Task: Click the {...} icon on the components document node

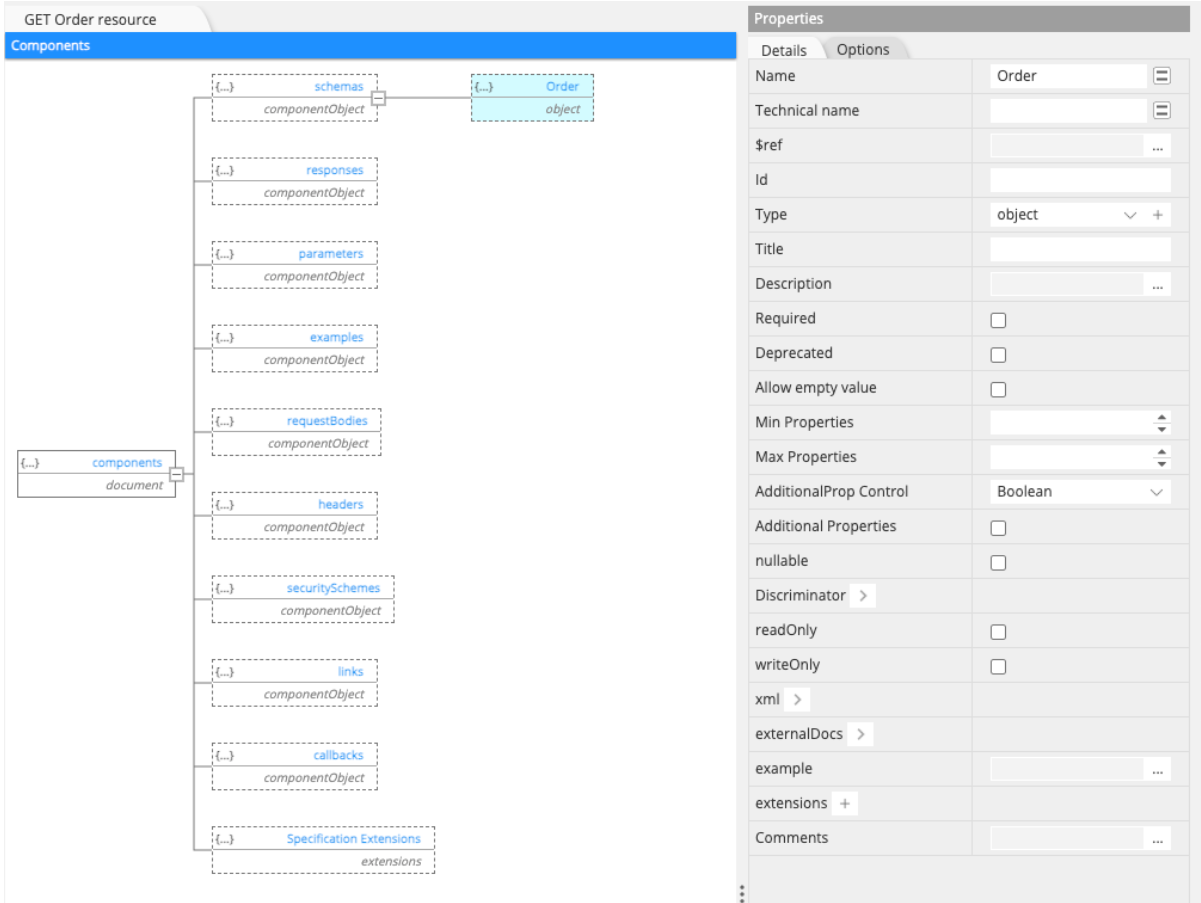Action: tap(30, 463)
